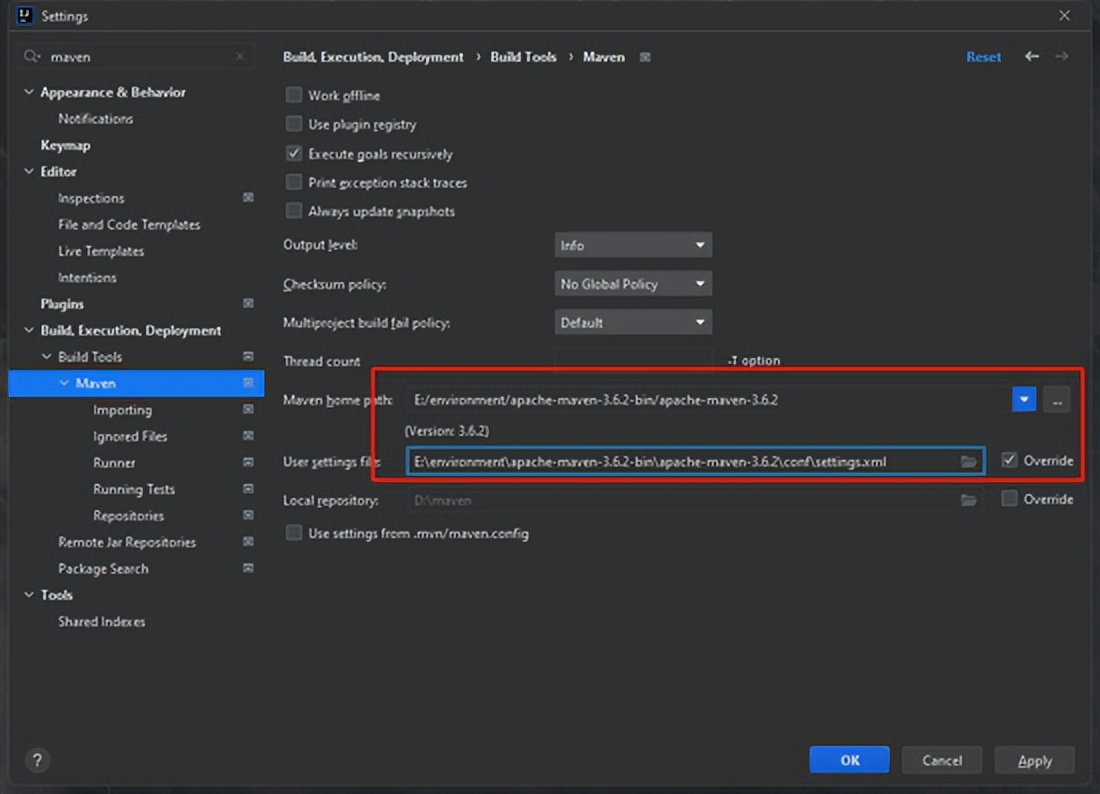Click Build Tools breadcrumb

click(523, 57)
